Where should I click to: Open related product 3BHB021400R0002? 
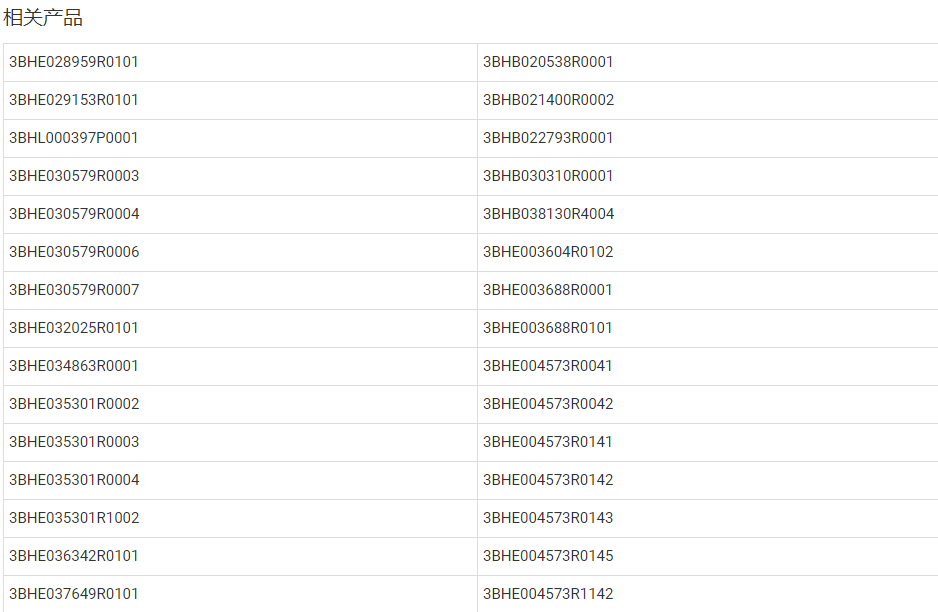tap(548, 100)
